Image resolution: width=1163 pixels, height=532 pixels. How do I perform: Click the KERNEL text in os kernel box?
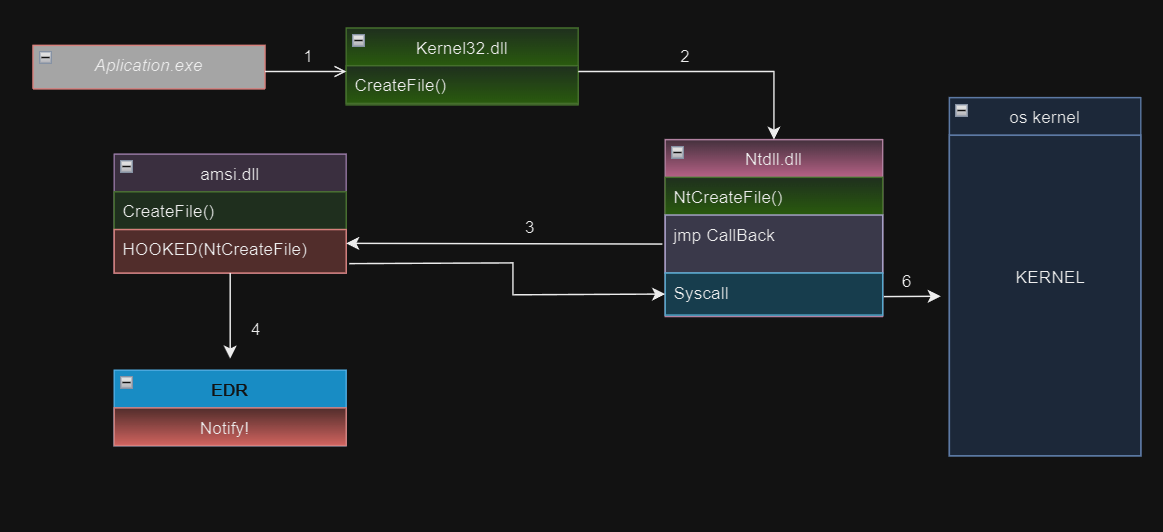pyautogui.click(x=1049, y=278)
